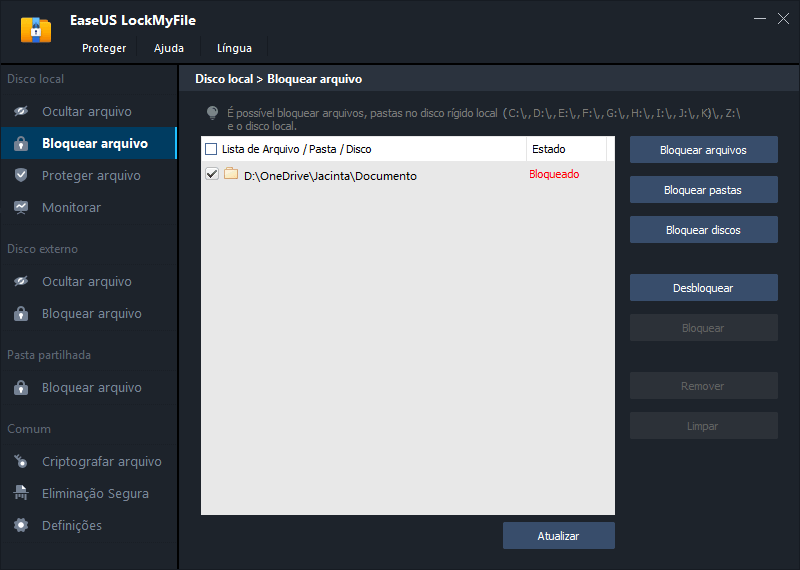
Task: Select Ocultar arquivo under Disco externo
Action: point(89,281)
